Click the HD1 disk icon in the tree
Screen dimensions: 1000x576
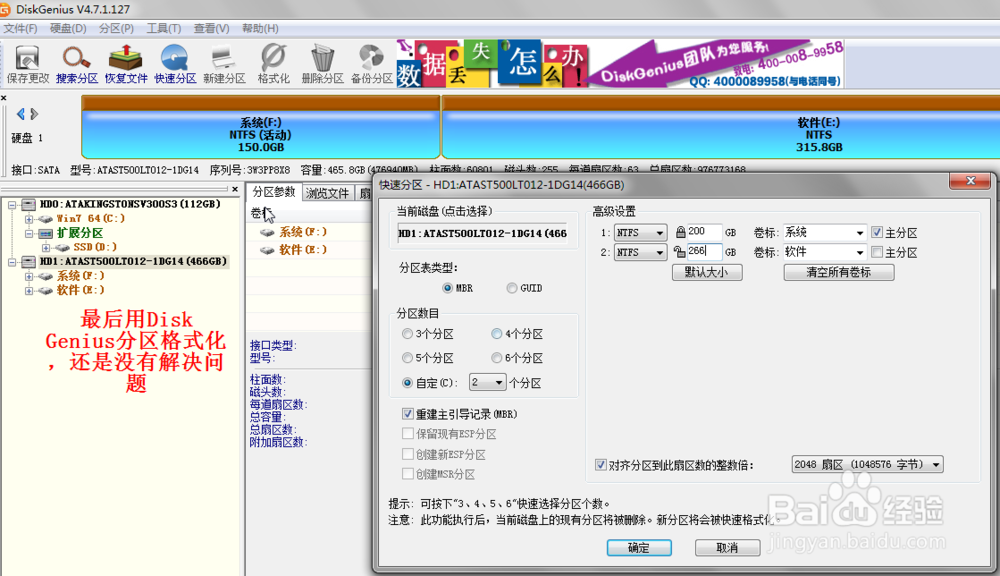[29, 262]
